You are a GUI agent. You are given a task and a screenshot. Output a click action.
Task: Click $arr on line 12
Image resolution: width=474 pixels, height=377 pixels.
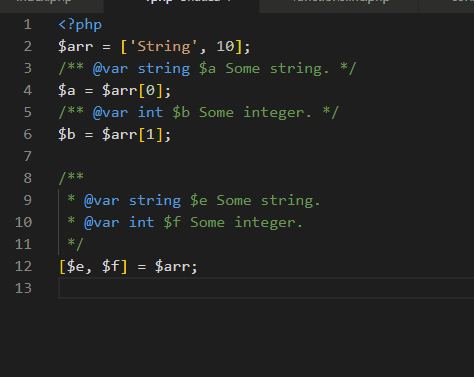click(172, 267)
